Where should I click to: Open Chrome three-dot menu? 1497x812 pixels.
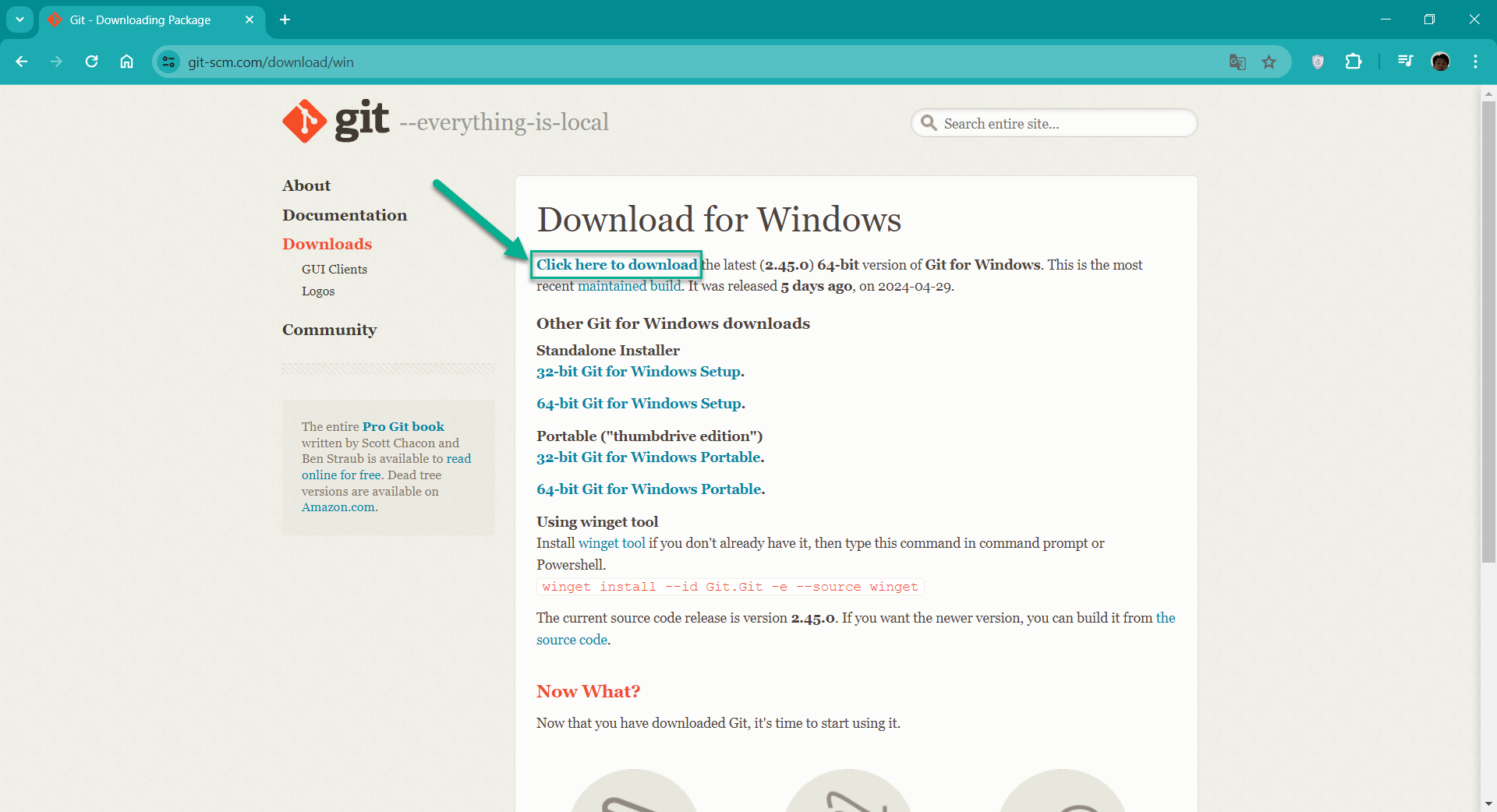pyautogui.click(x=1475, y=62)
